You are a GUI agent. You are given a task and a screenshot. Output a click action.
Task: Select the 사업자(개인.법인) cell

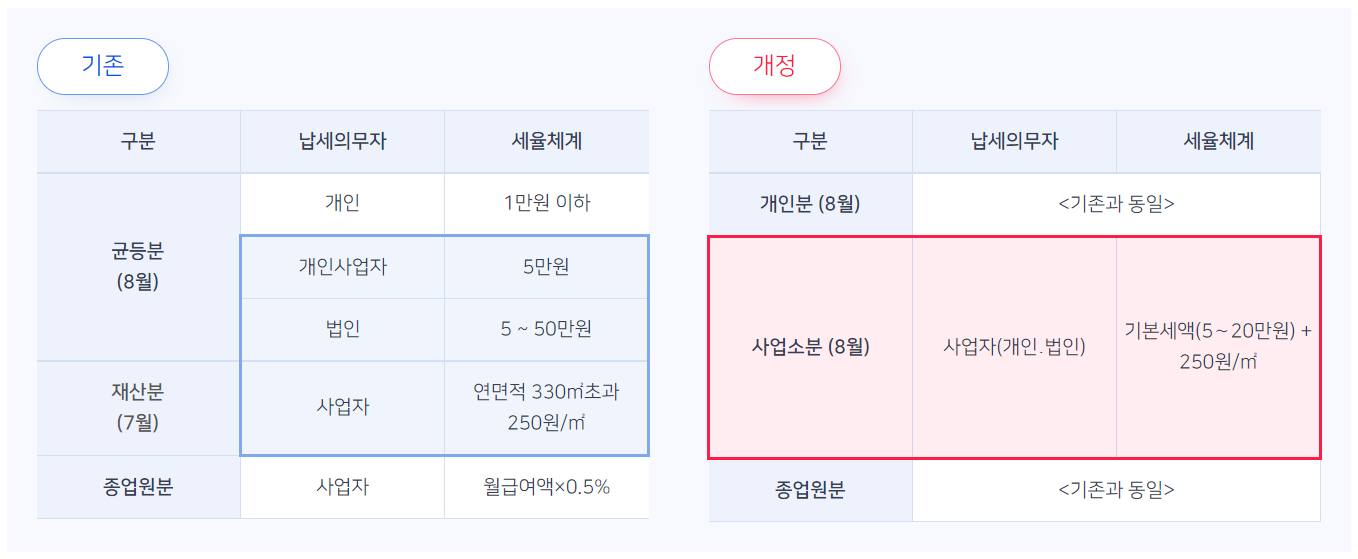pyautogui.click(x=1014, y=347)
